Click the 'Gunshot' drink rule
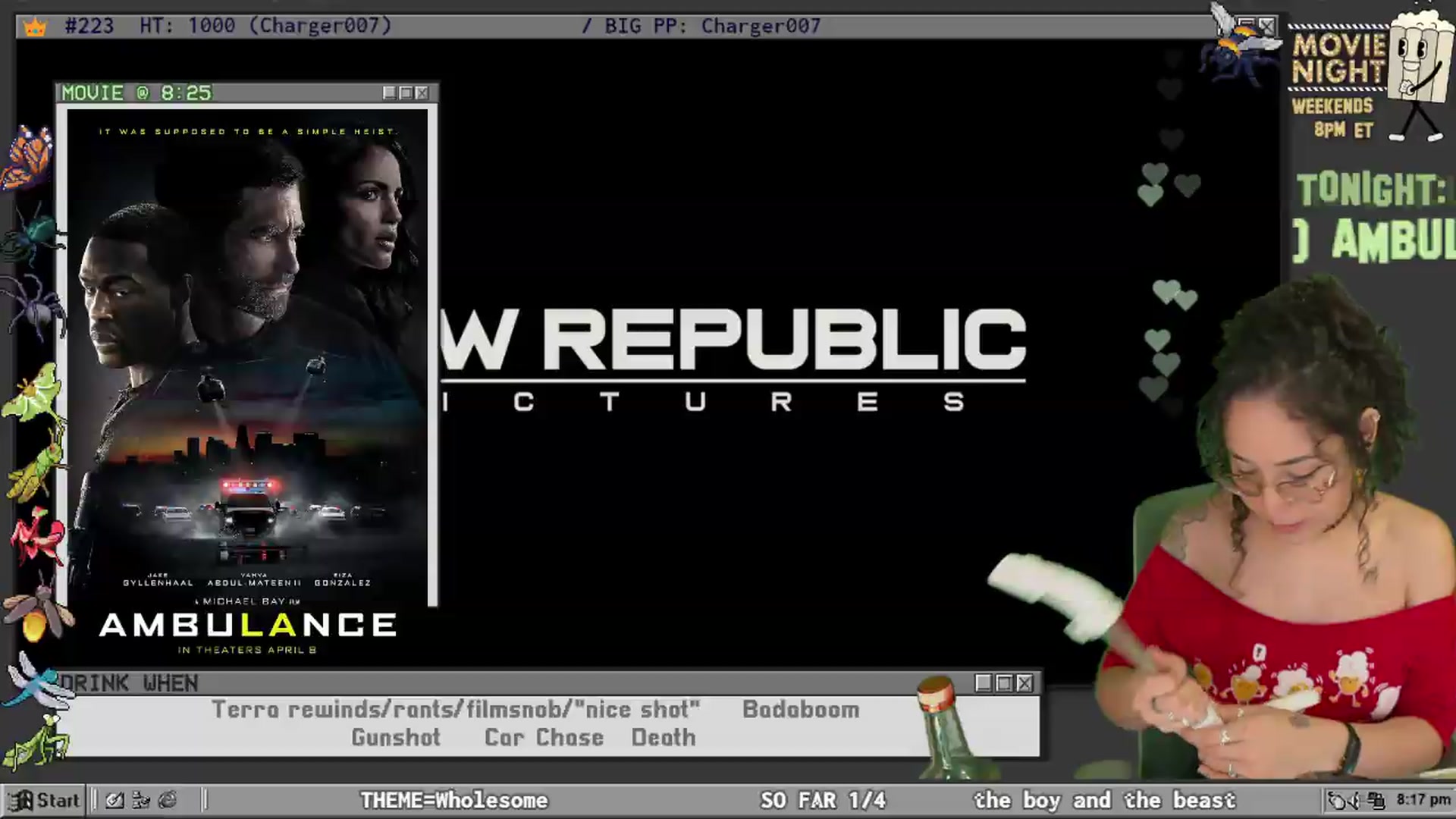The height and width of the screenshot is (819, 1456). point(396,738)
